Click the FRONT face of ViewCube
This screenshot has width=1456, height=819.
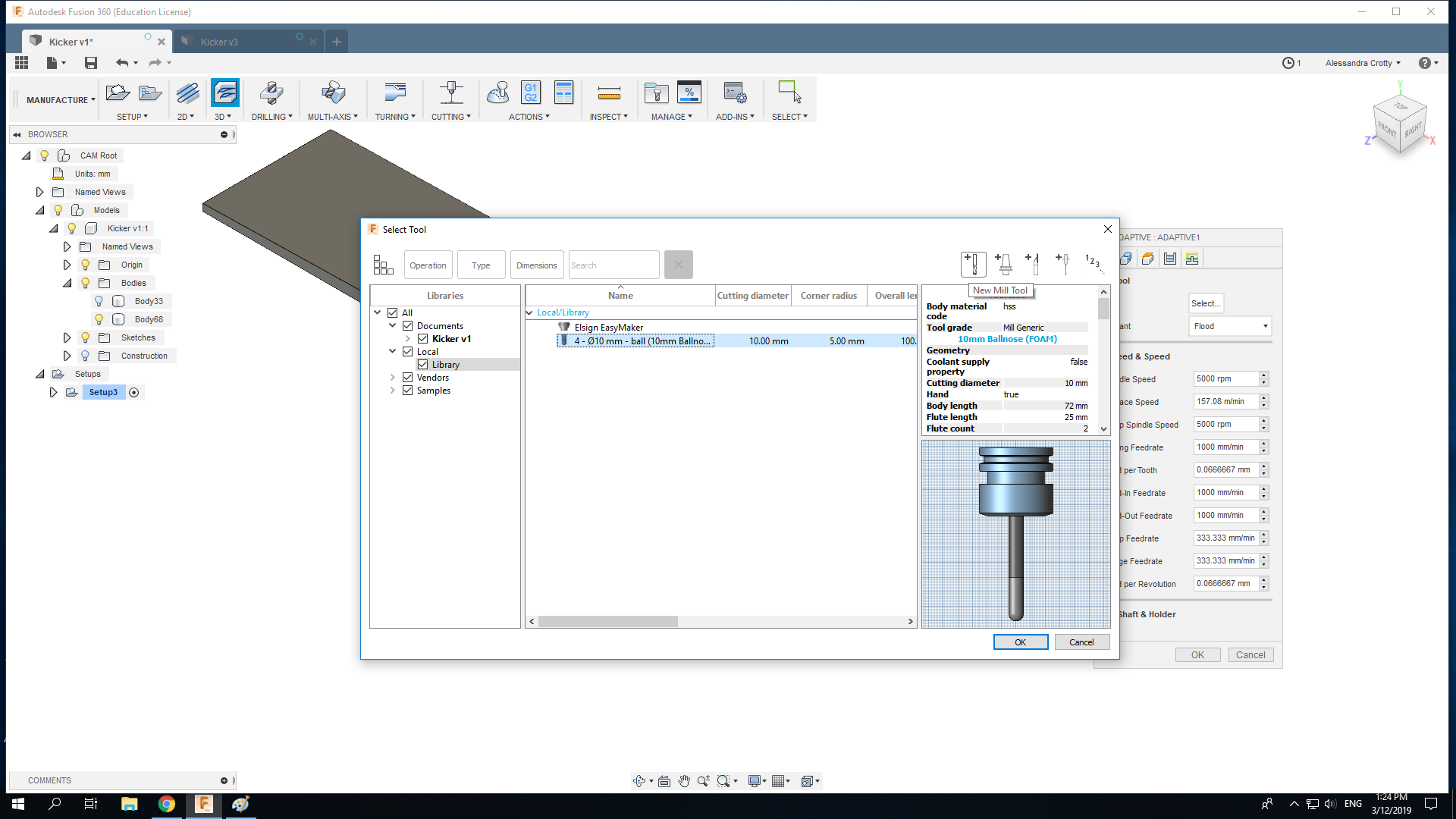click(1387, 129)
